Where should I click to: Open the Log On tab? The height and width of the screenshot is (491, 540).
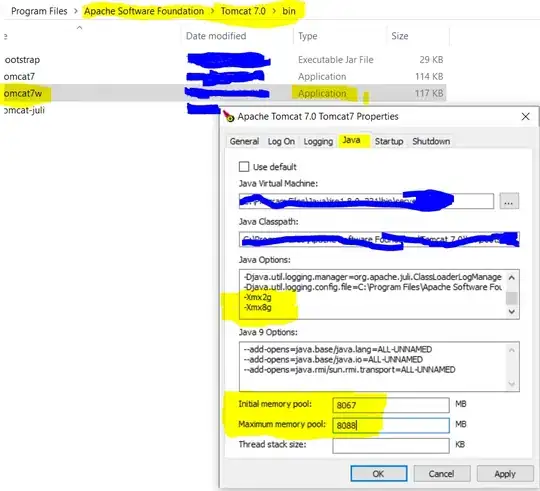pos(281,142)
